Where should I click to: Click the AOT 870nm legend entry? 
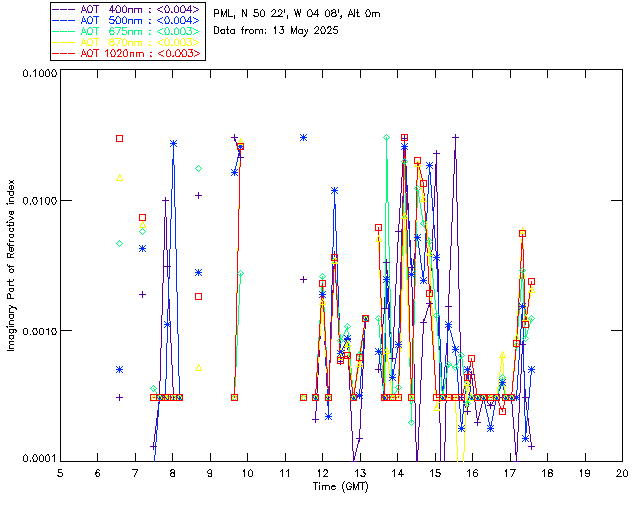coord(127,42)
